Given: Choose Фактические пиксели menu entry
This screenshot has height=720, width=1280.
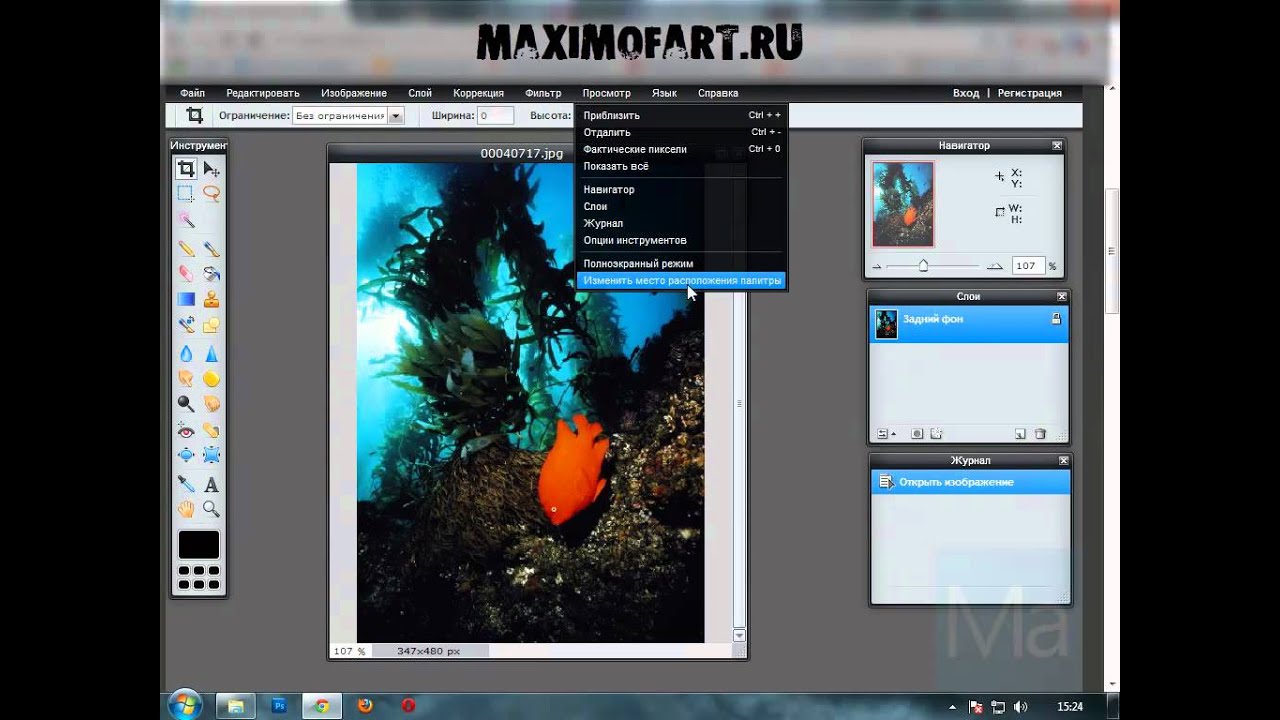Looking at the screenshot, I should 682,149.
